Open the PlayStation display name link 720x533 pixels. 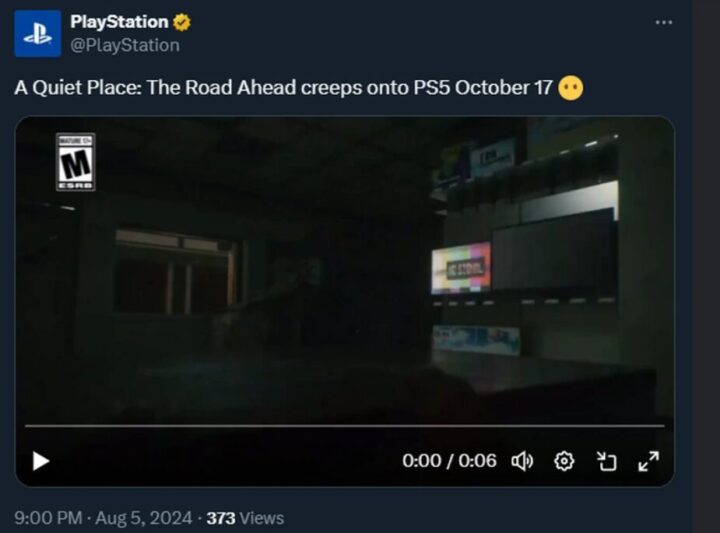[119, 22]
